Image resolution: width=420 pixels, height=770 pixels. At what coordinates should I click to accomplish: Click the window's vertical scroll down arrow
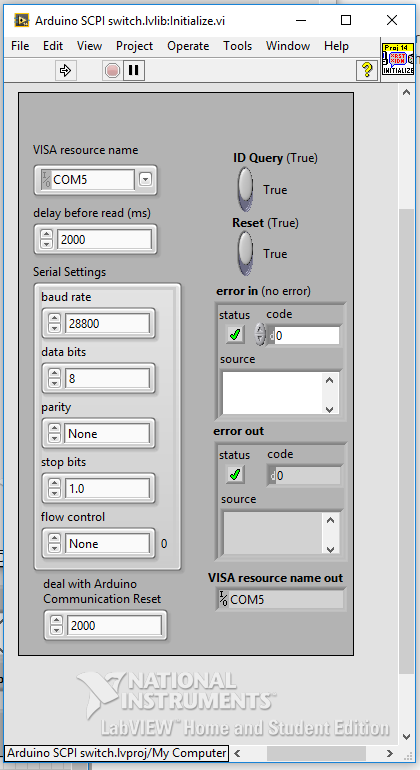pyautogui.click(x=406, y=737)
